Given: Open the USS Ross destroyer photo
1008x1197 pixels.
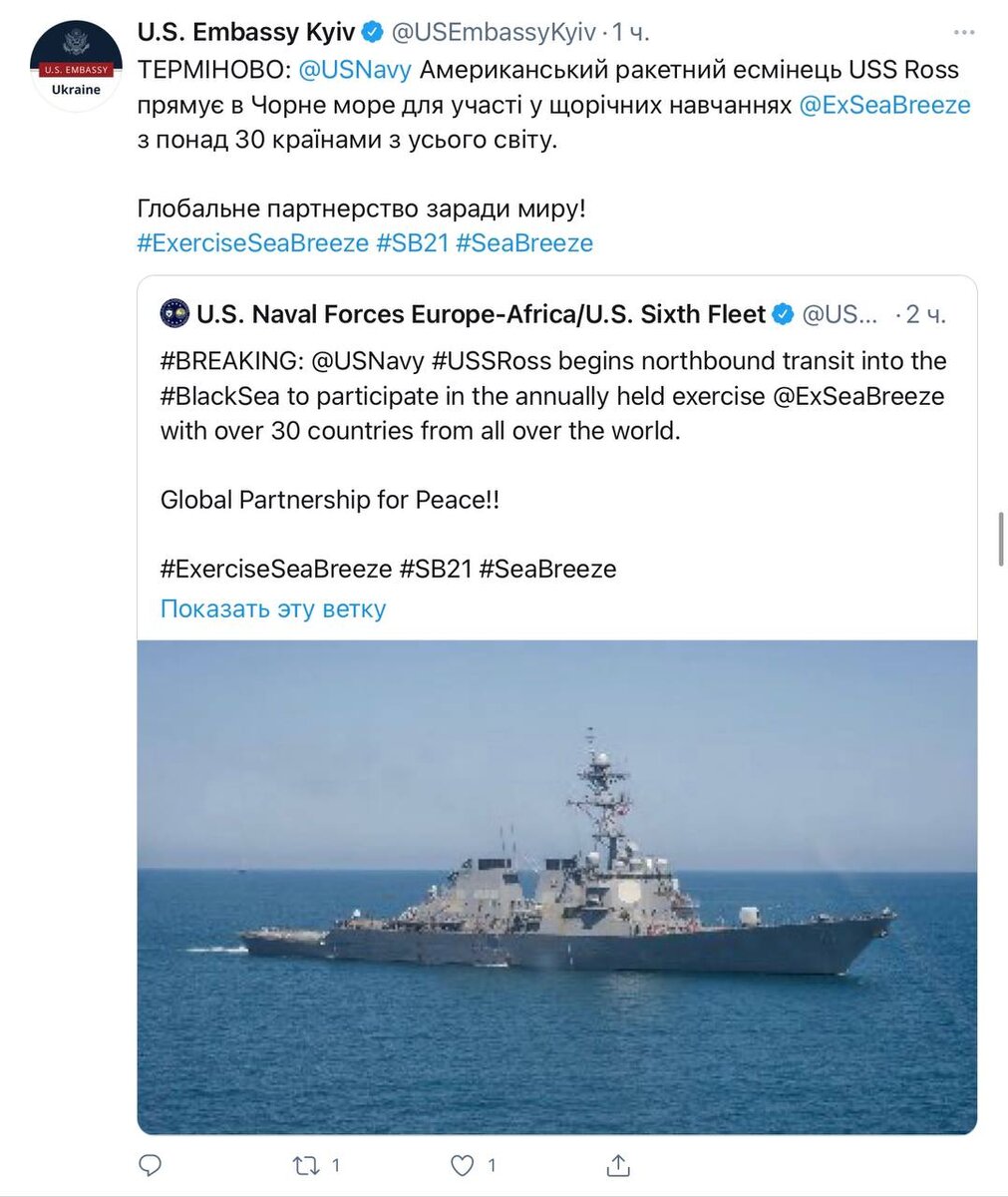Looking at the screenshot, I should pyautogui.click(x=557, y=887).
